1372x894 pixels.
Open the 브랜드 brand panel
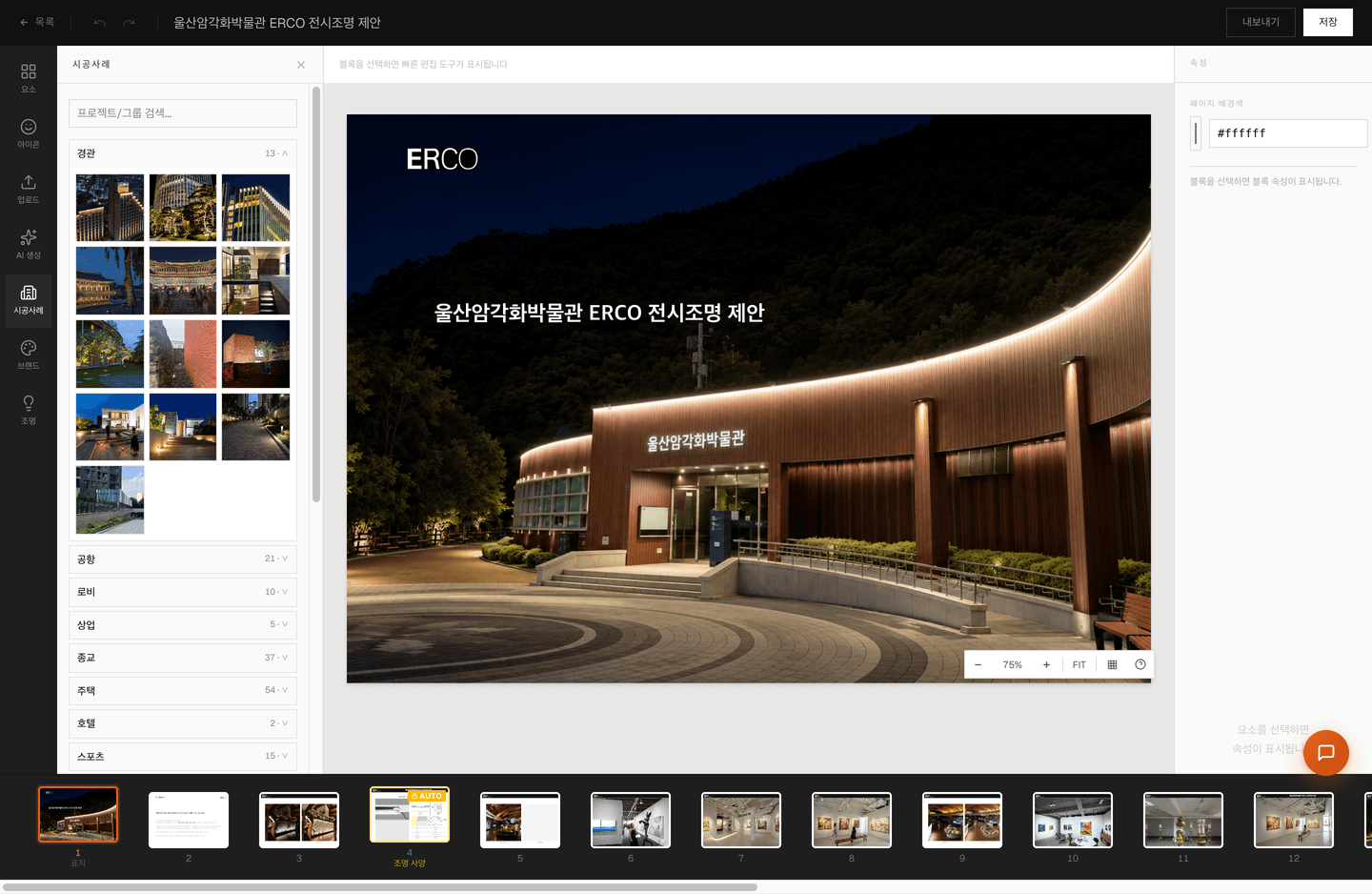tap(29, 355)
